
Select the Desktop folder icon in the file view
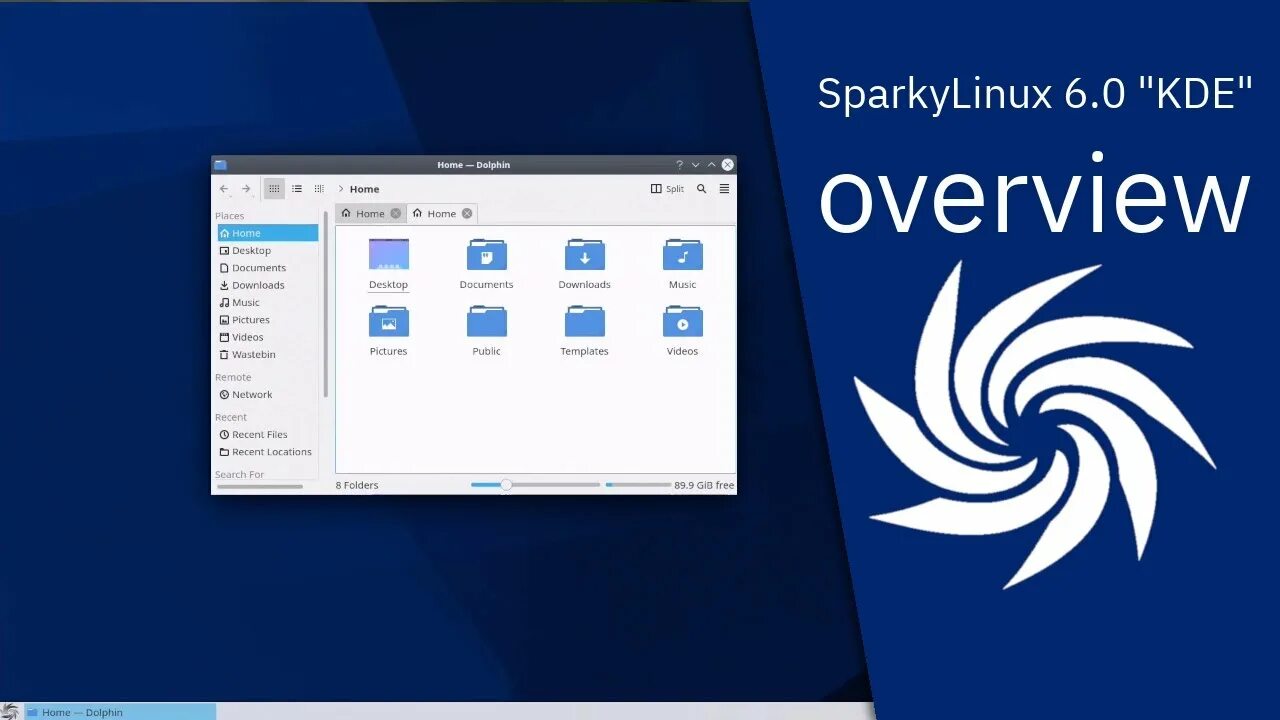(x=389, y=254)
